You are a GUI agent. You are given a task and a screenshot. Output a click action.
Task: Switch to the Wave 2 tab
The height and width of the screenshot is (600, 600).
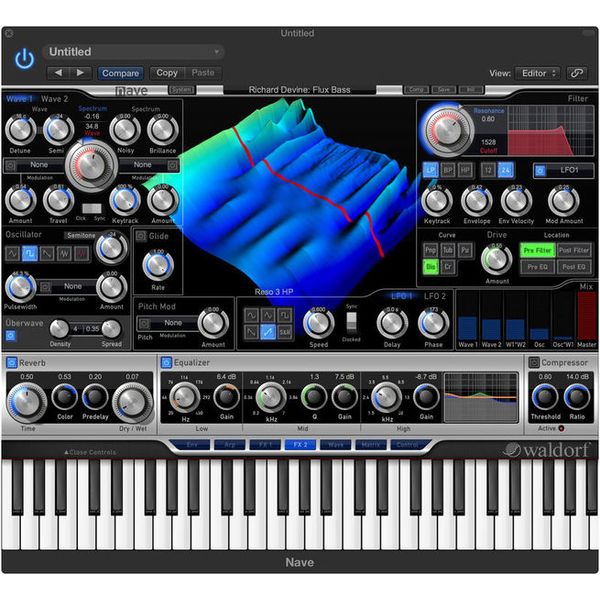(55, 99)
